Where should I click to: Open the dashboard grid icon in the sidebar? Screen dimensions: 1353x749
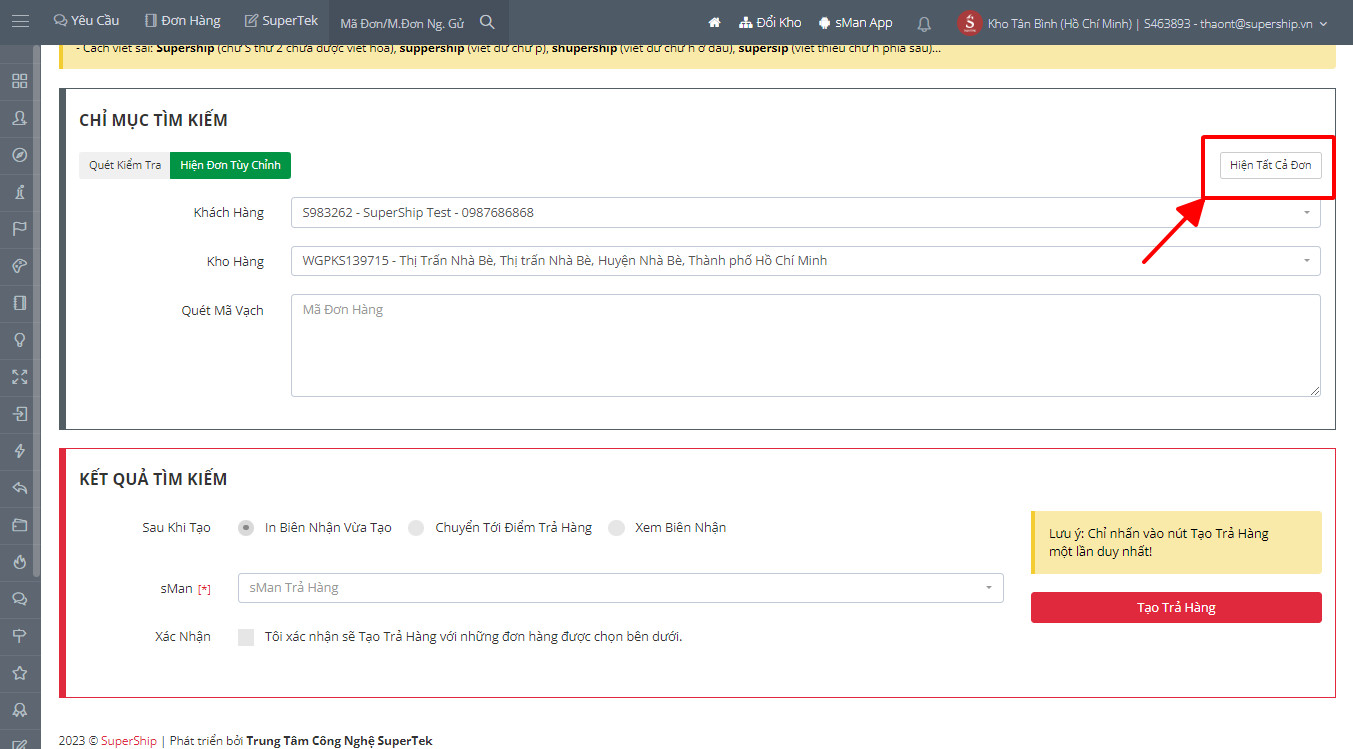click(x=19, y=81)
